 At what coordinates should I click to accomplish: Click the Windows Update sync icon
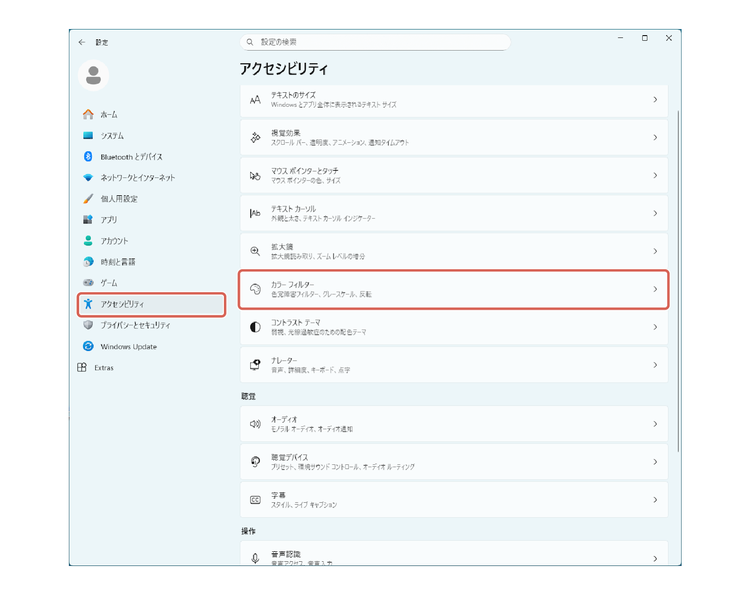point(88,346)
